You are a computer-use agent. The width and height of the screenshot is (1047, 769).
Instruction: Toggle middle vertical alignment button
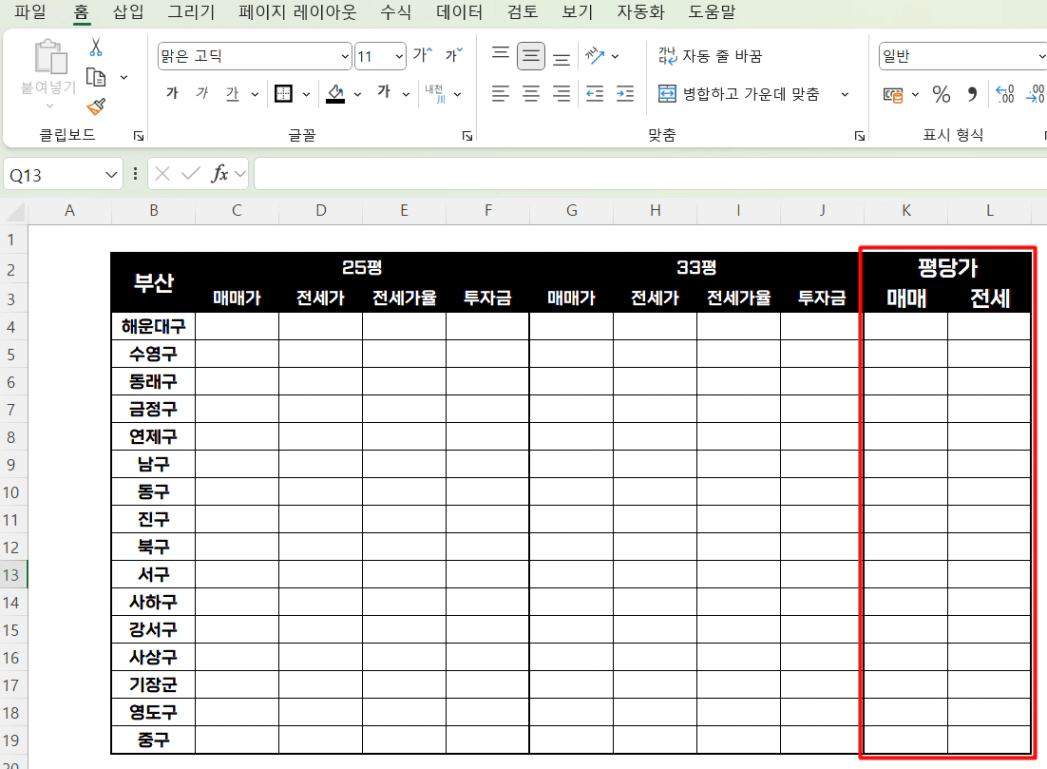[531, 56]
